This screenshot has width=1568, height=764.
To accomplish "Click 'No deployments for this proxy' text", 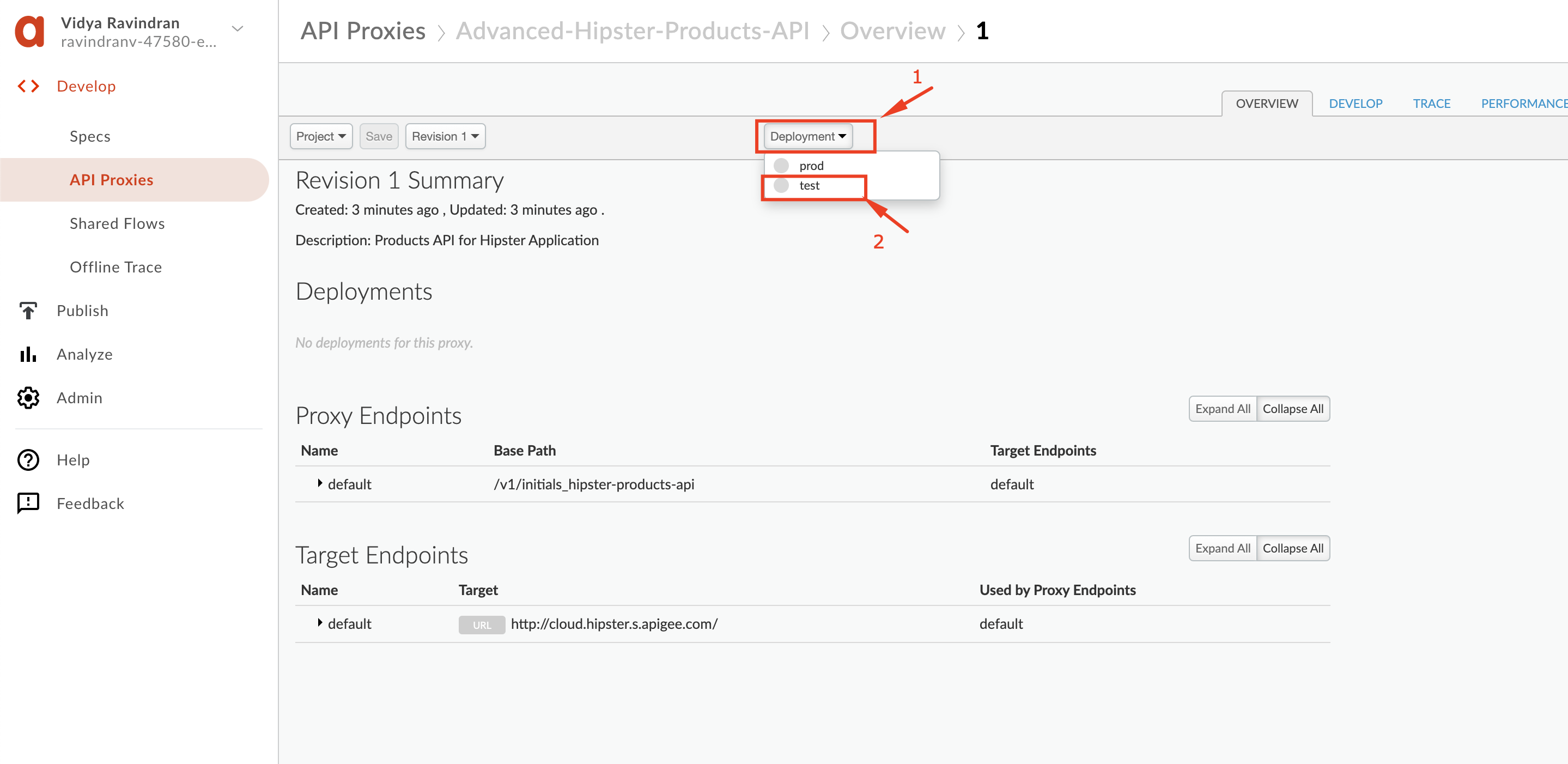I will tap(384, 343).
